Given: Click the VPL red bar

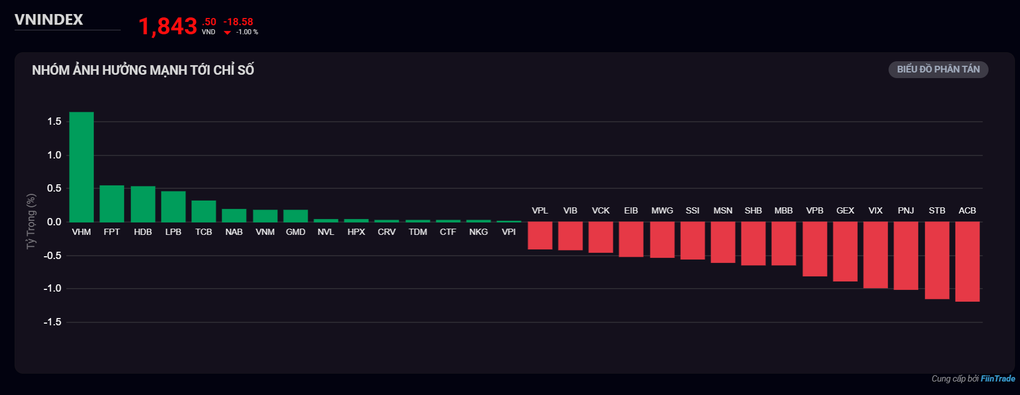Looking at the screenshot, I should [540, 236].
